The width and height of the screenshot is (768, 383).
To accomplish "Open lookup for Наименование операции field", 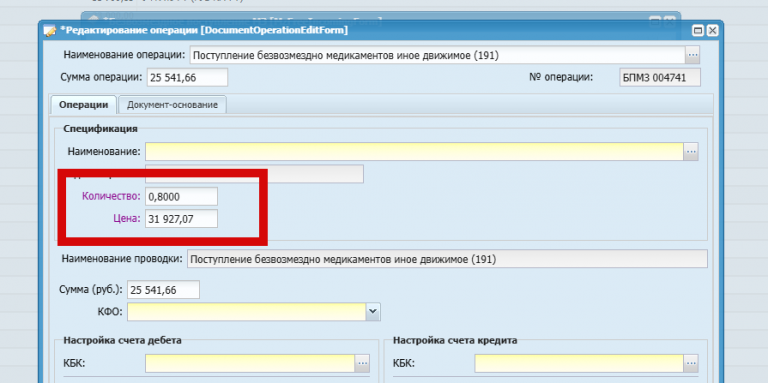I will [692, 55].
